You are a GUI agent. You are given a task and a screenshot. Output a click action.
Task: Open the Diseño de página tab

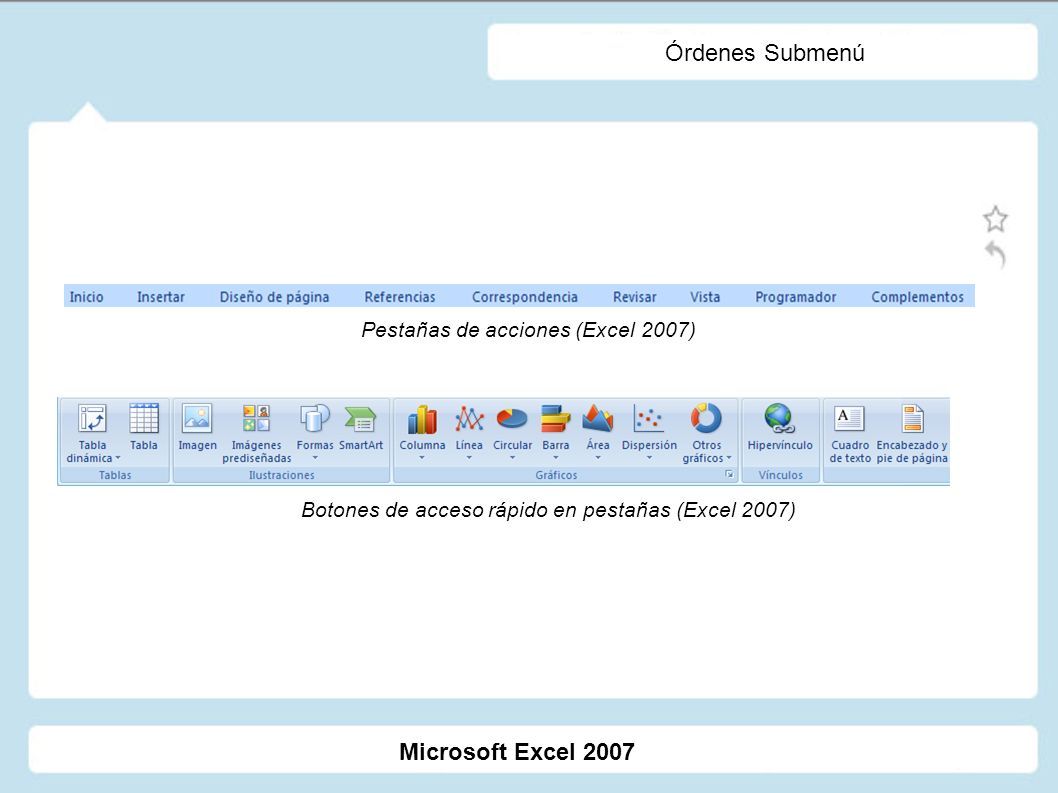pyautogui.click(x=275, y=297)
